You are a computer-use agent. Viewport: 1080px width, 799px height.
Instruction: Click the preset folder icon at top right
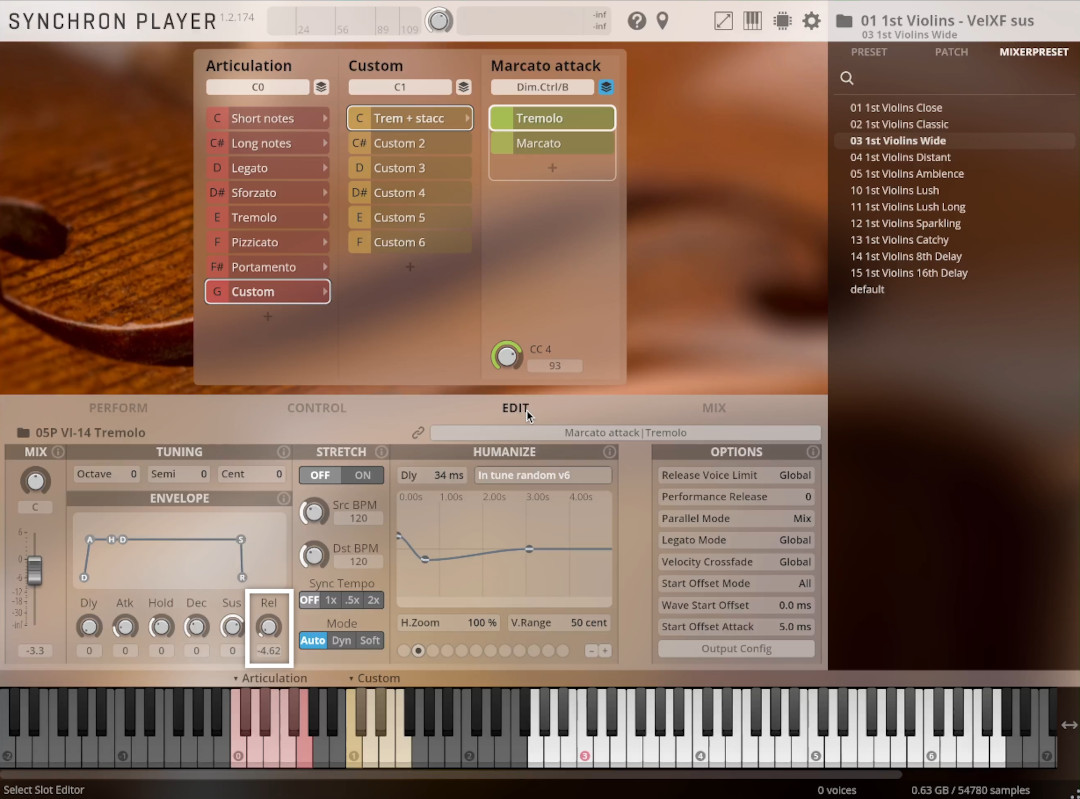point(844,21)
